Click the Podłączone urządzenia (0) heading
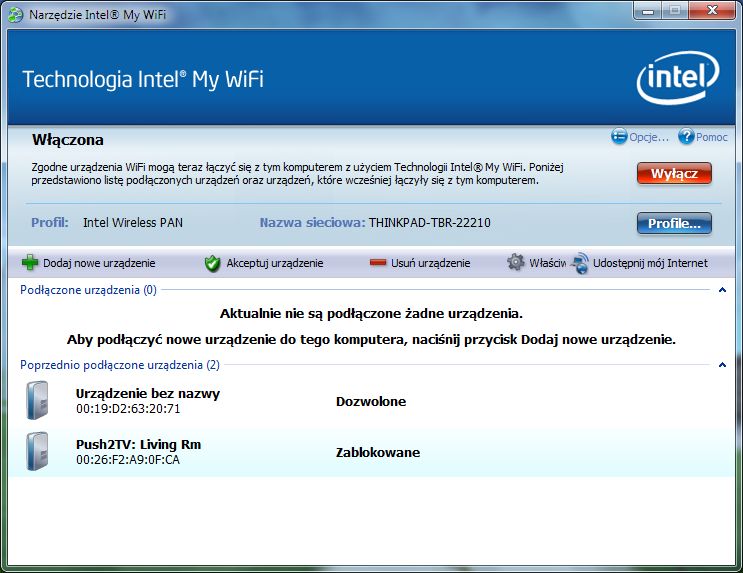Screen dimensions: 743x573 pyautogui.click(x=88, y=290)
